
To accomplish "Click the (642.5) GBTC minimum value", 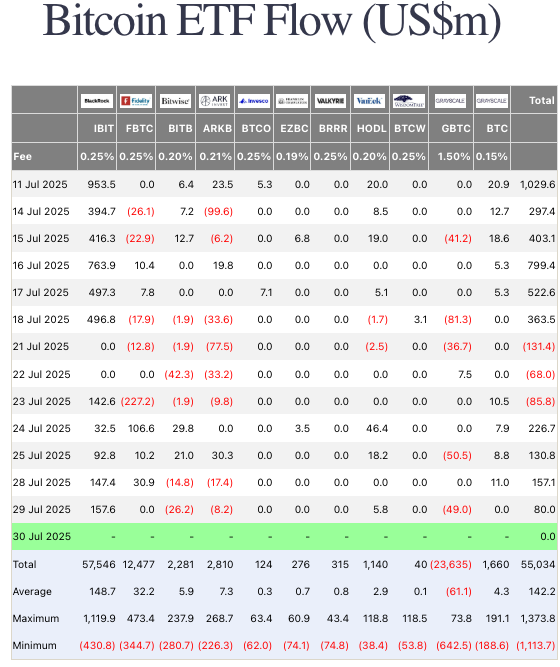I will (454, 645).
